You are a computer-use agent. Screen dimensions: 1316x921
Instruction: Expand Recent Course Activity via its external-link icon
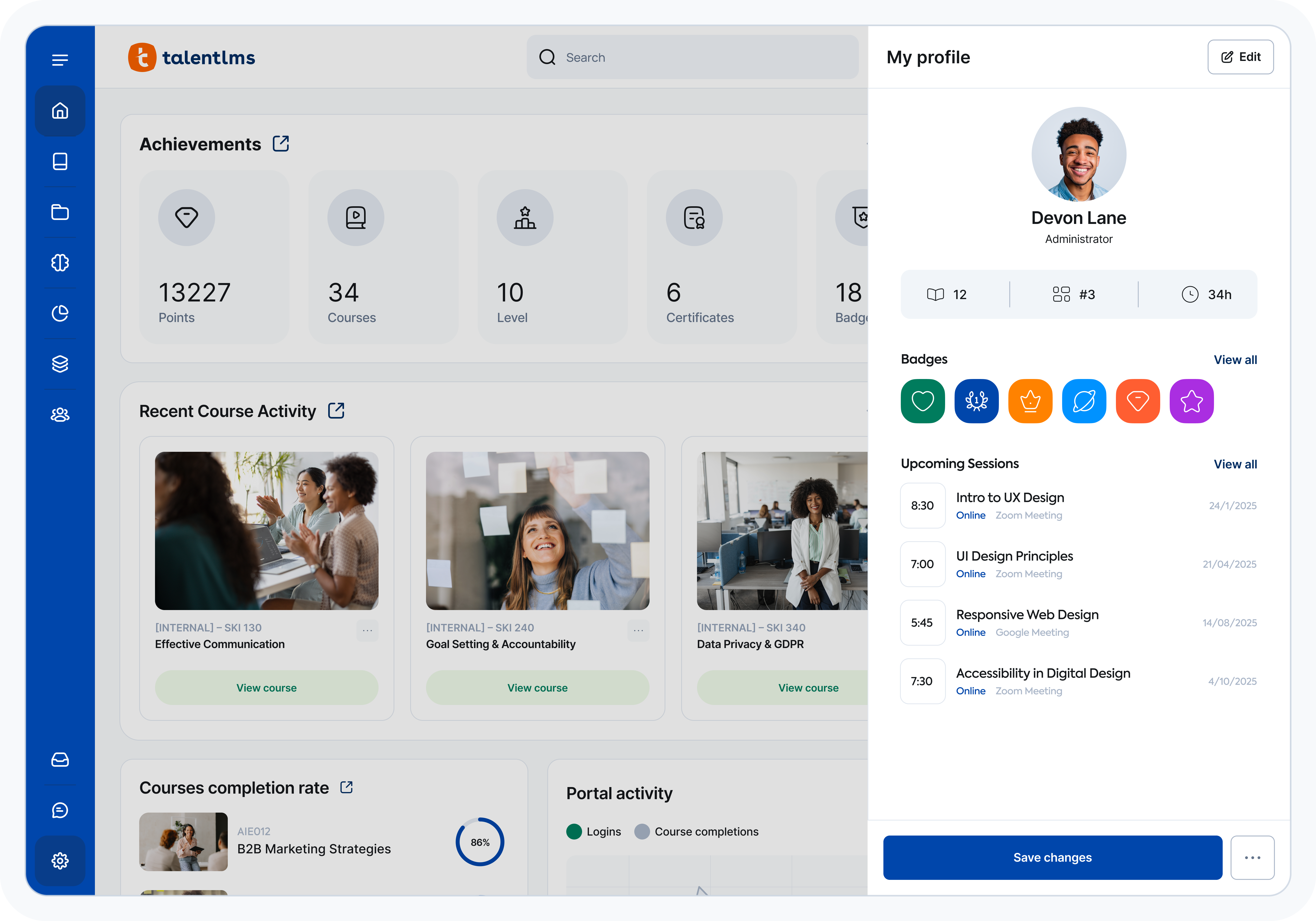point(336,411)
